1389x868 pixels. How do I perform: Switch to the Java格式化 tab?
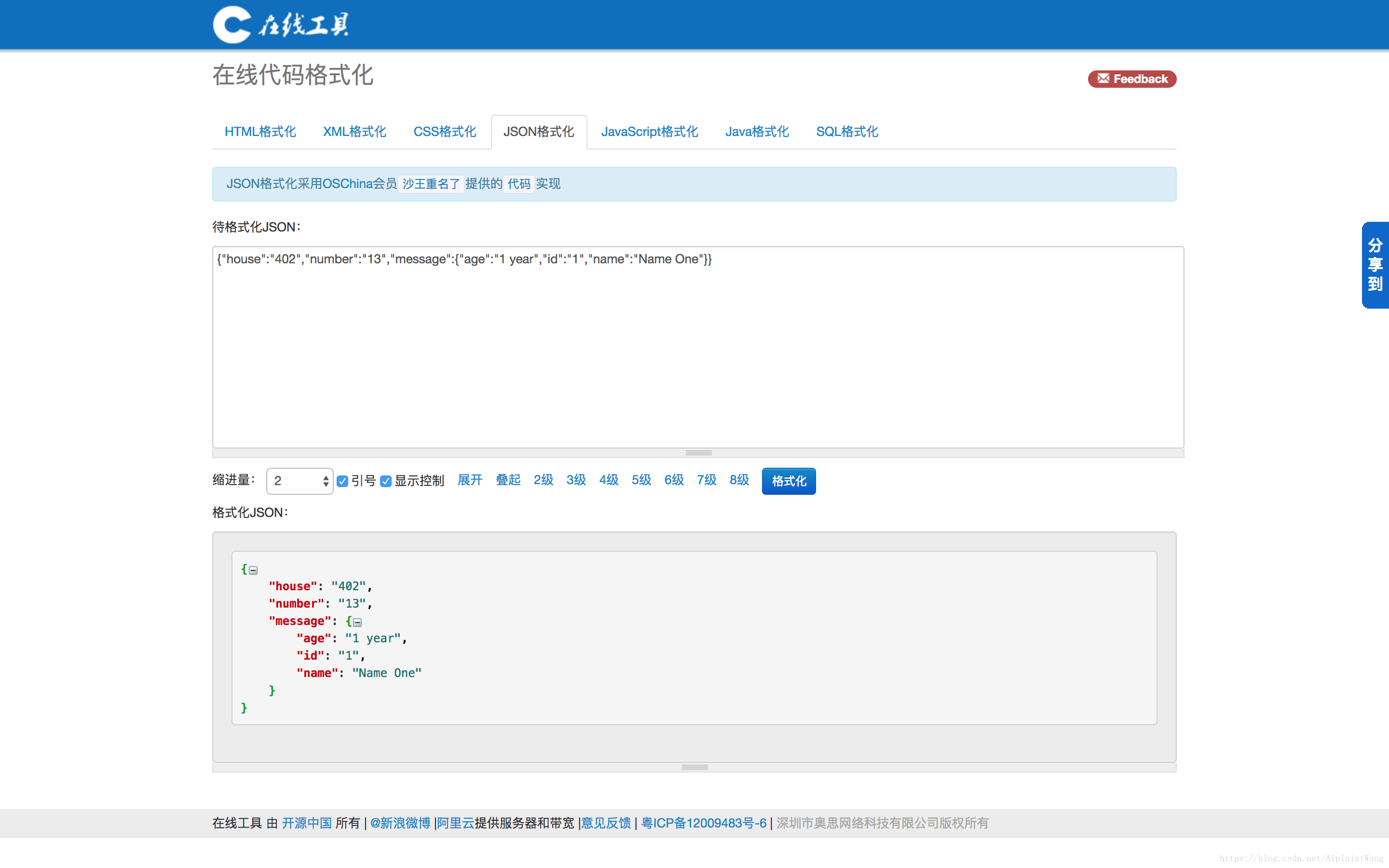point(757,132)
